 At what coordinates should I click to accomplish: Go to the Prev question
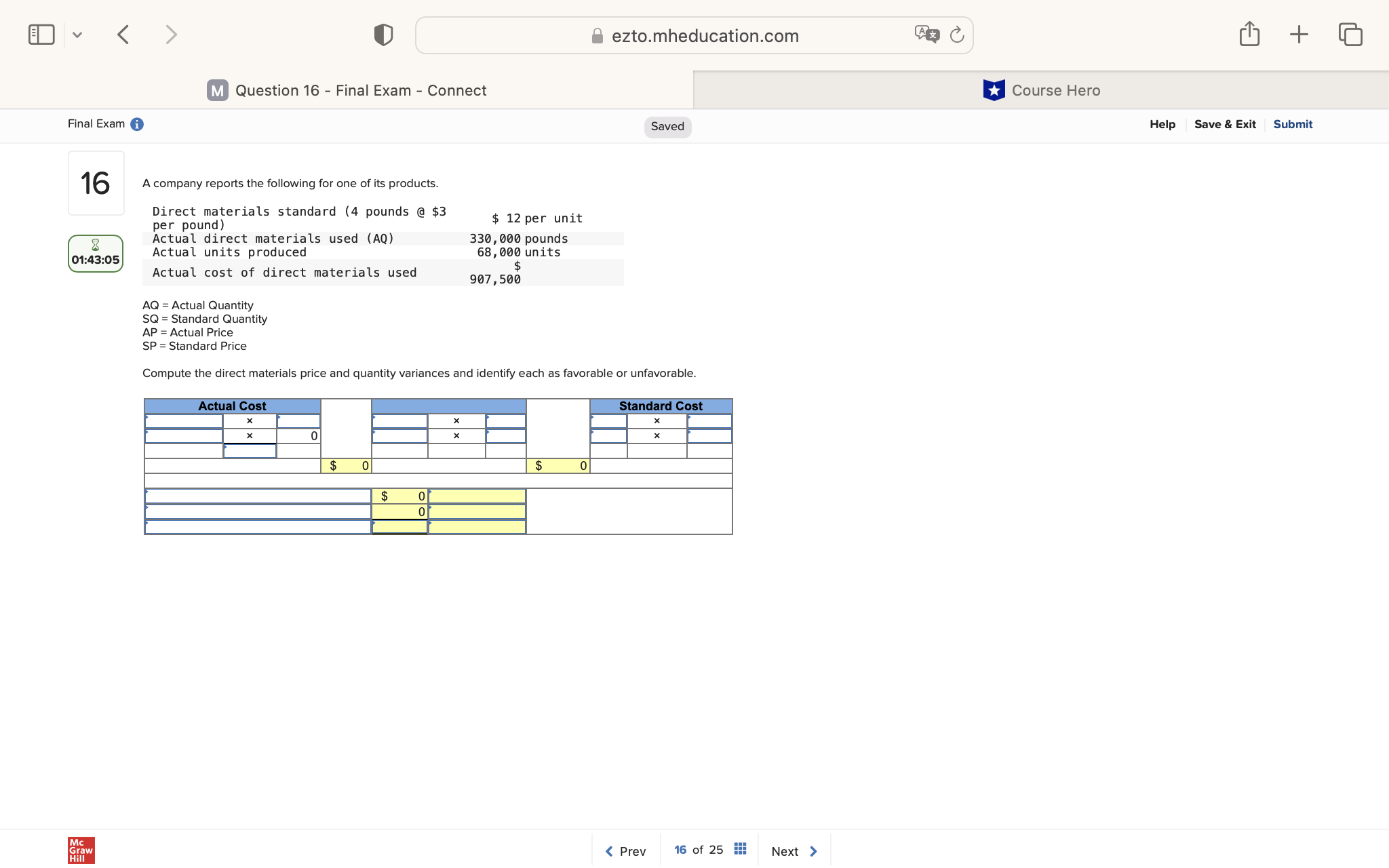pos(625,851)
